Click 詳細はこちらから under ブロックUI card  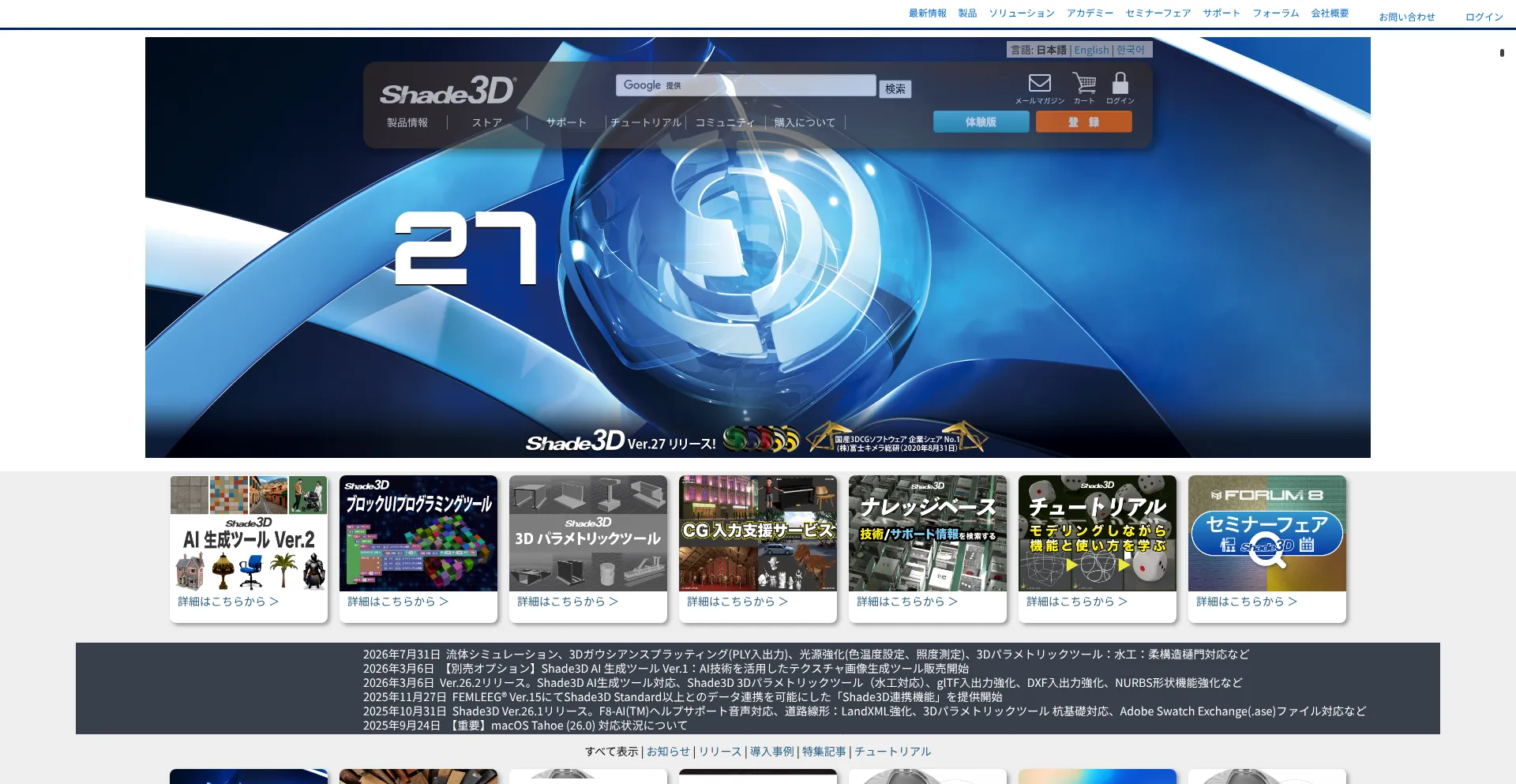click(398, 602)
